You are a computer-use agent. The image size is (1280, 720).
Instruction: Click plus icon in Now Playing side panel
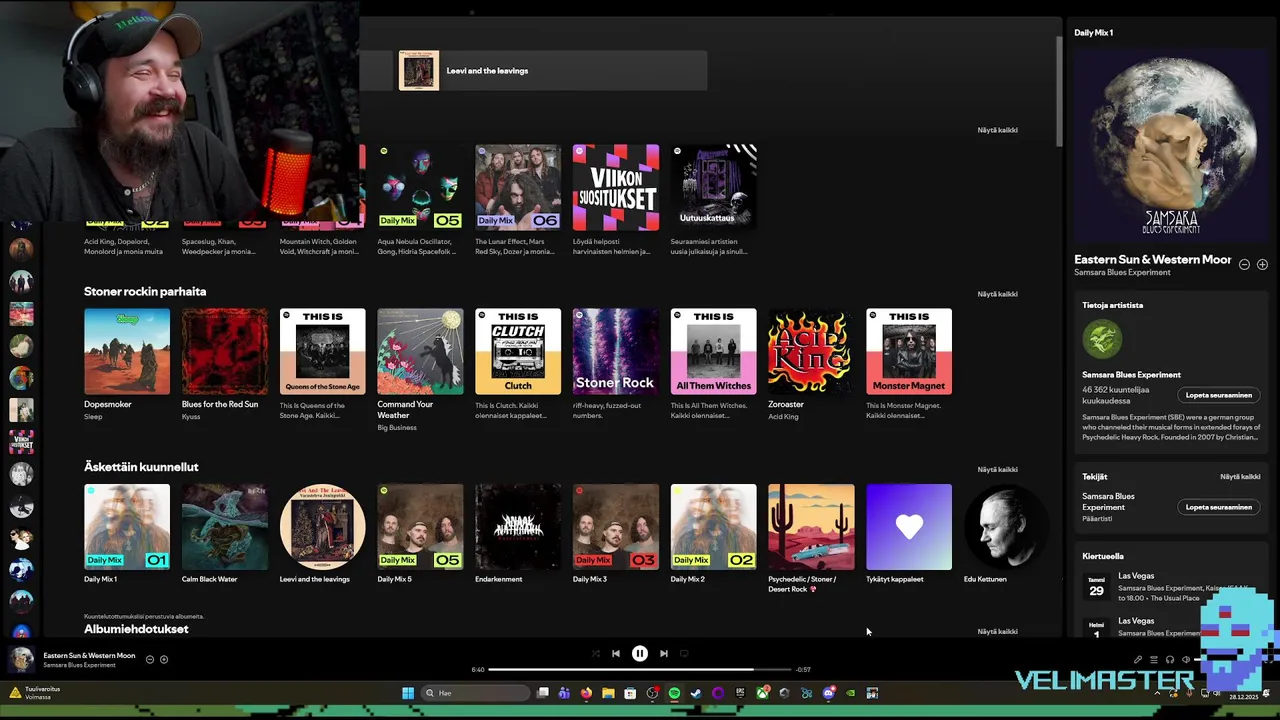1262,265
